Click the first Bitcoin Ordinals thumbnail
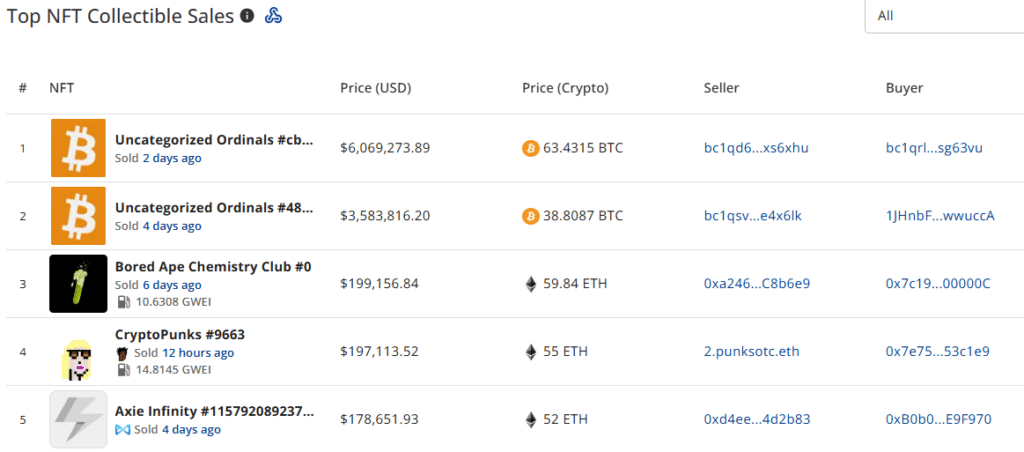 tap(78, 148)
